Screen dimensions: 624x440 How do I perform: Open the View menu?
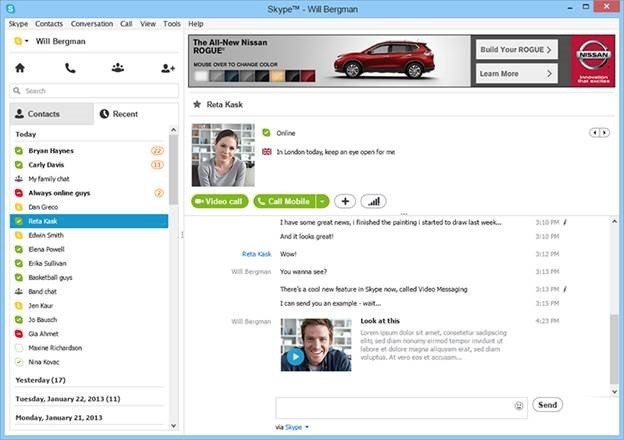pos(148,24)
